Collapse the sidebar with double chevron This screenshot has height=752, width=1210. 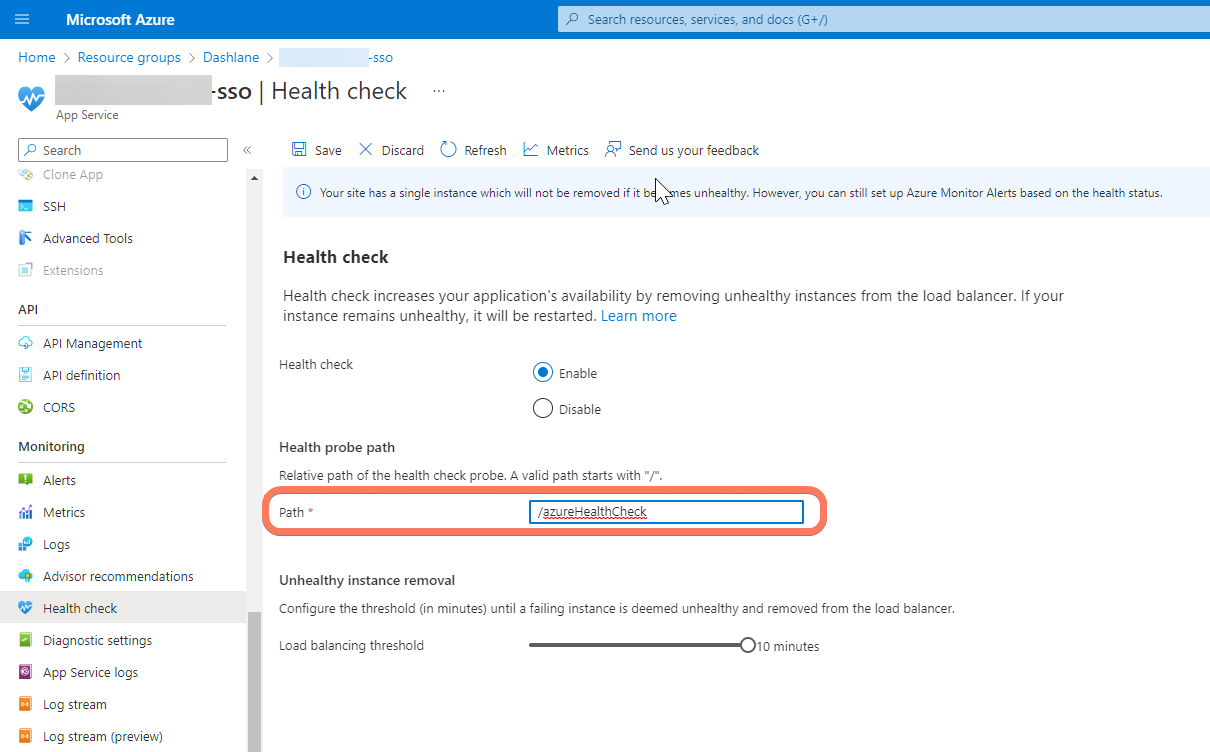[x=247, y=150]
